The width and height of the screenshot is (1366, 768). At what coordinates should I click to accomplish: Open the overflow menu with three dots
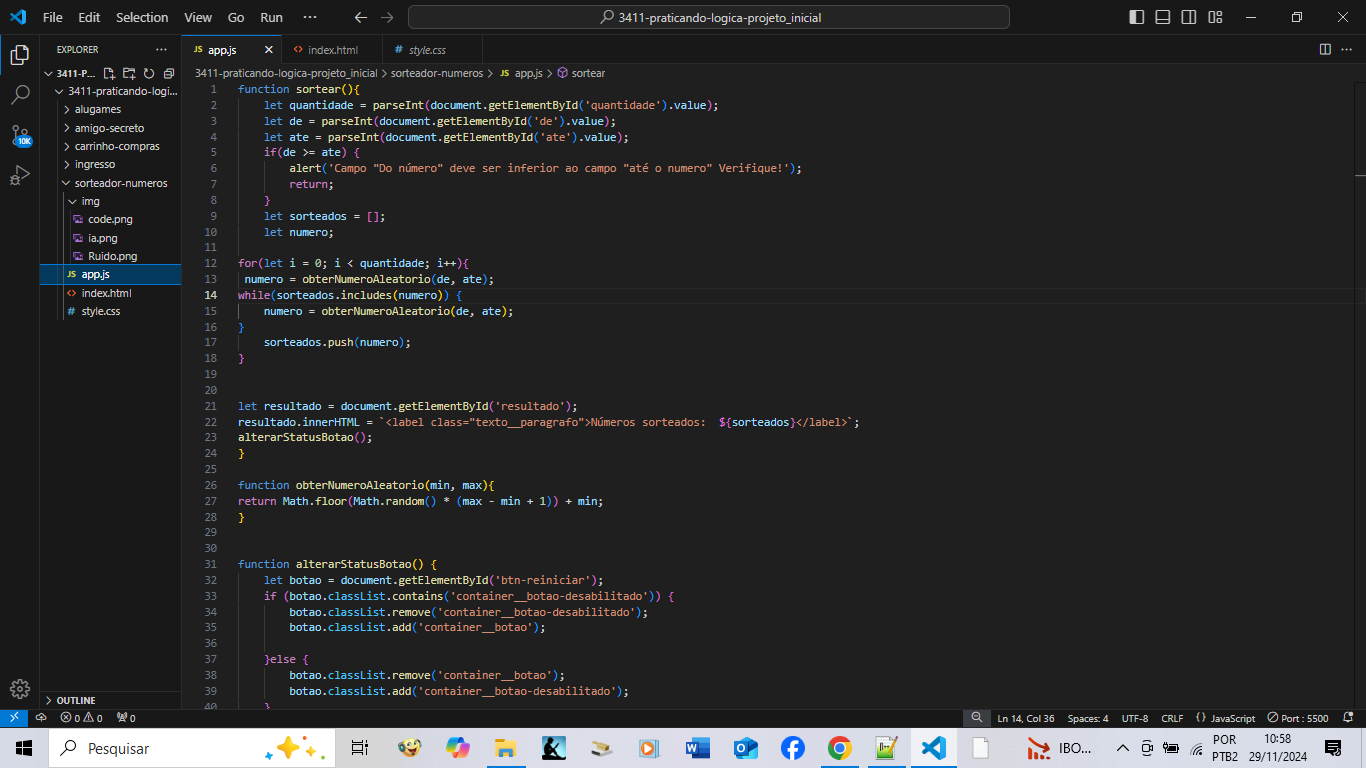pyautogui.click(x=310, y=17)
